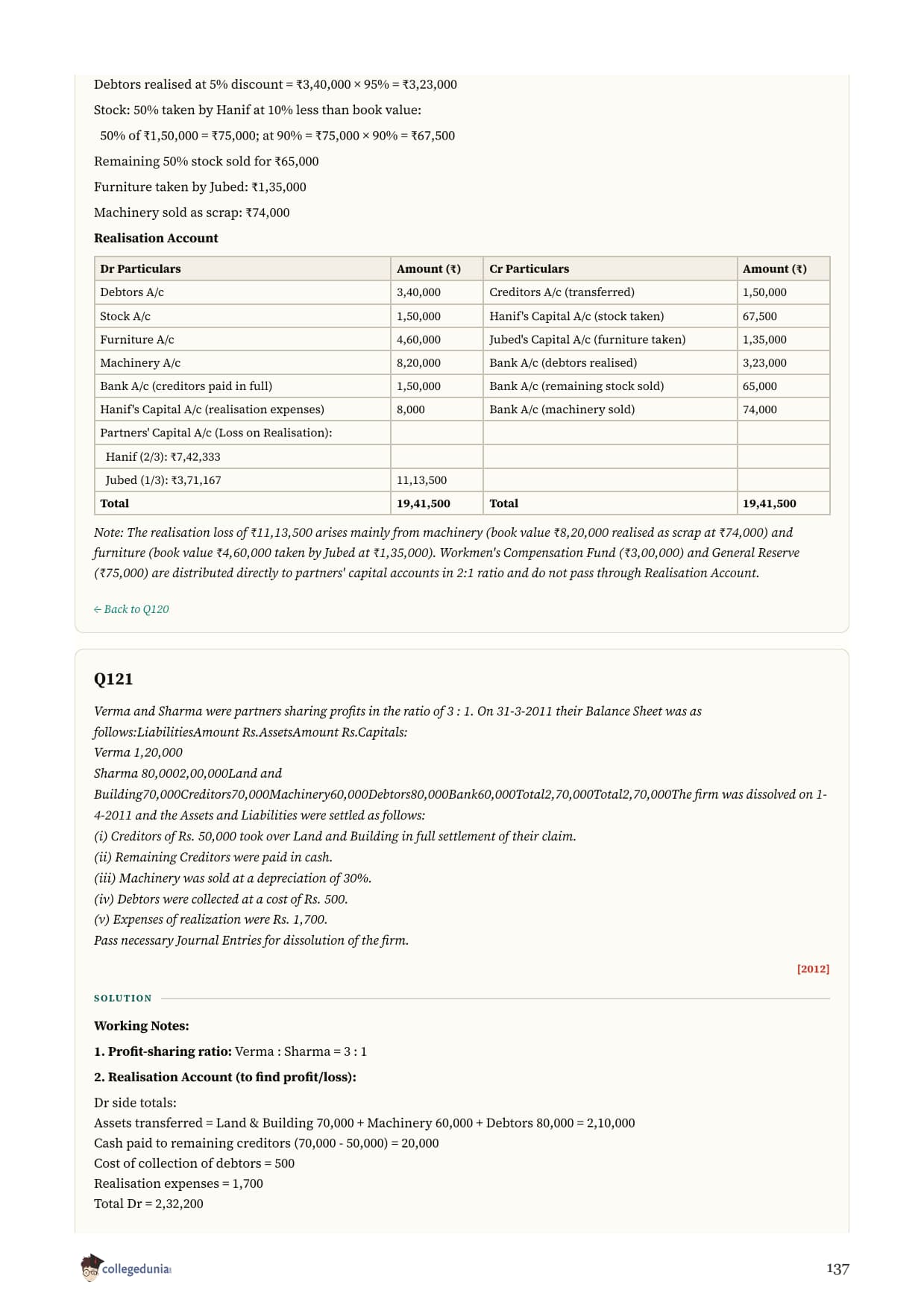Click the Dr Total amount 19,41,500

[424, 503]
